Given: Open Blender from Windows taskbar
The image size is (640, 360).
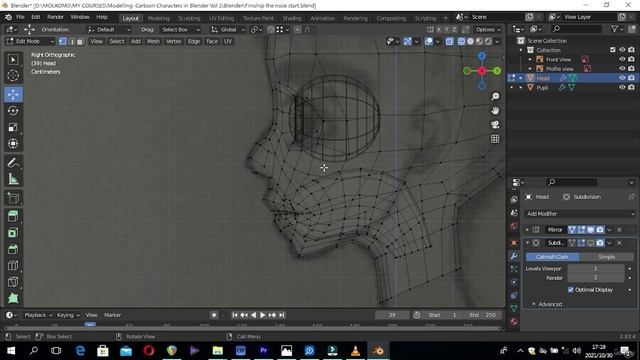Looking at the screenshot, I should pyautogui.click(x=378, y=351).
